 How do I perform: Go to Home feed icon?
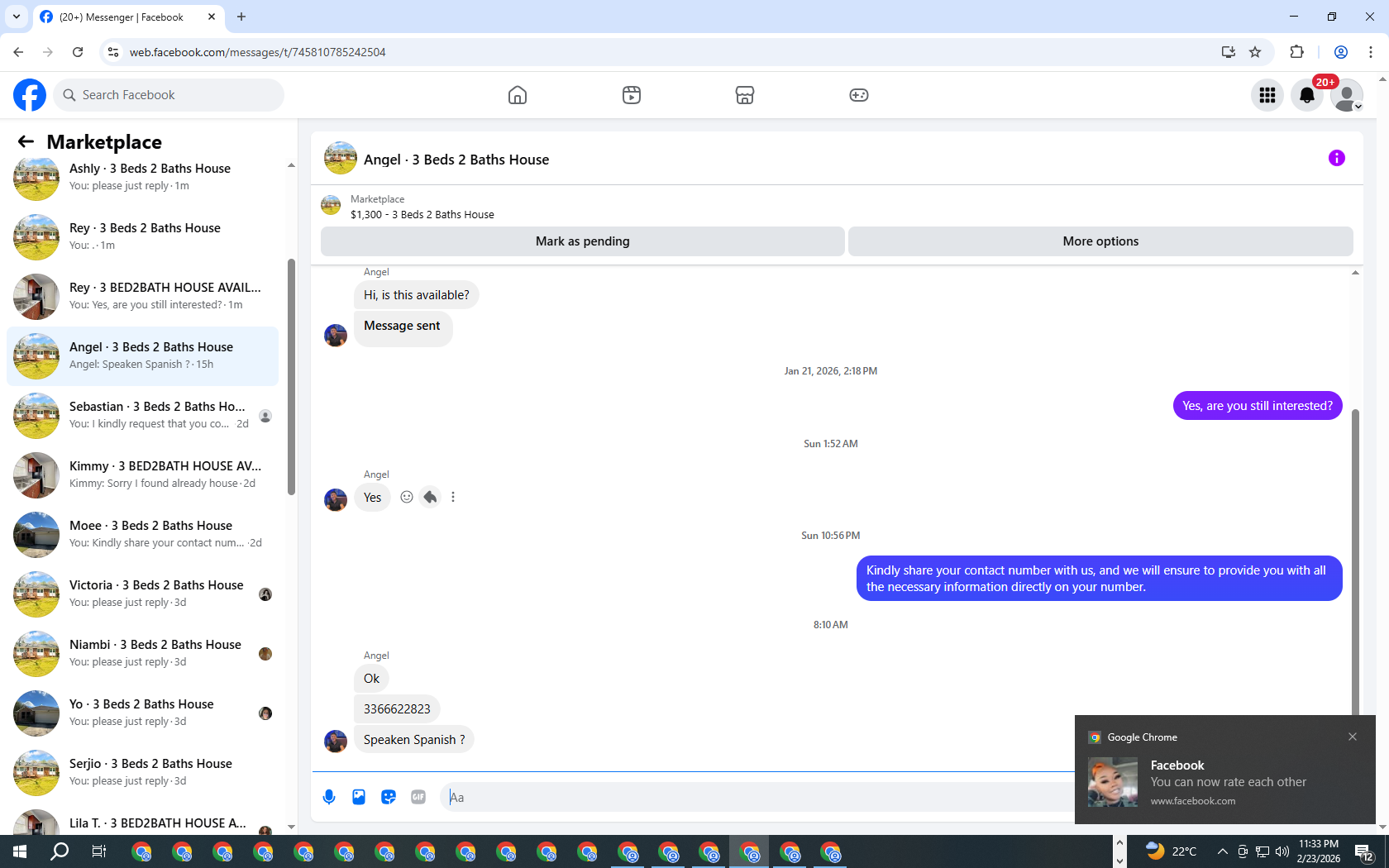518,95
